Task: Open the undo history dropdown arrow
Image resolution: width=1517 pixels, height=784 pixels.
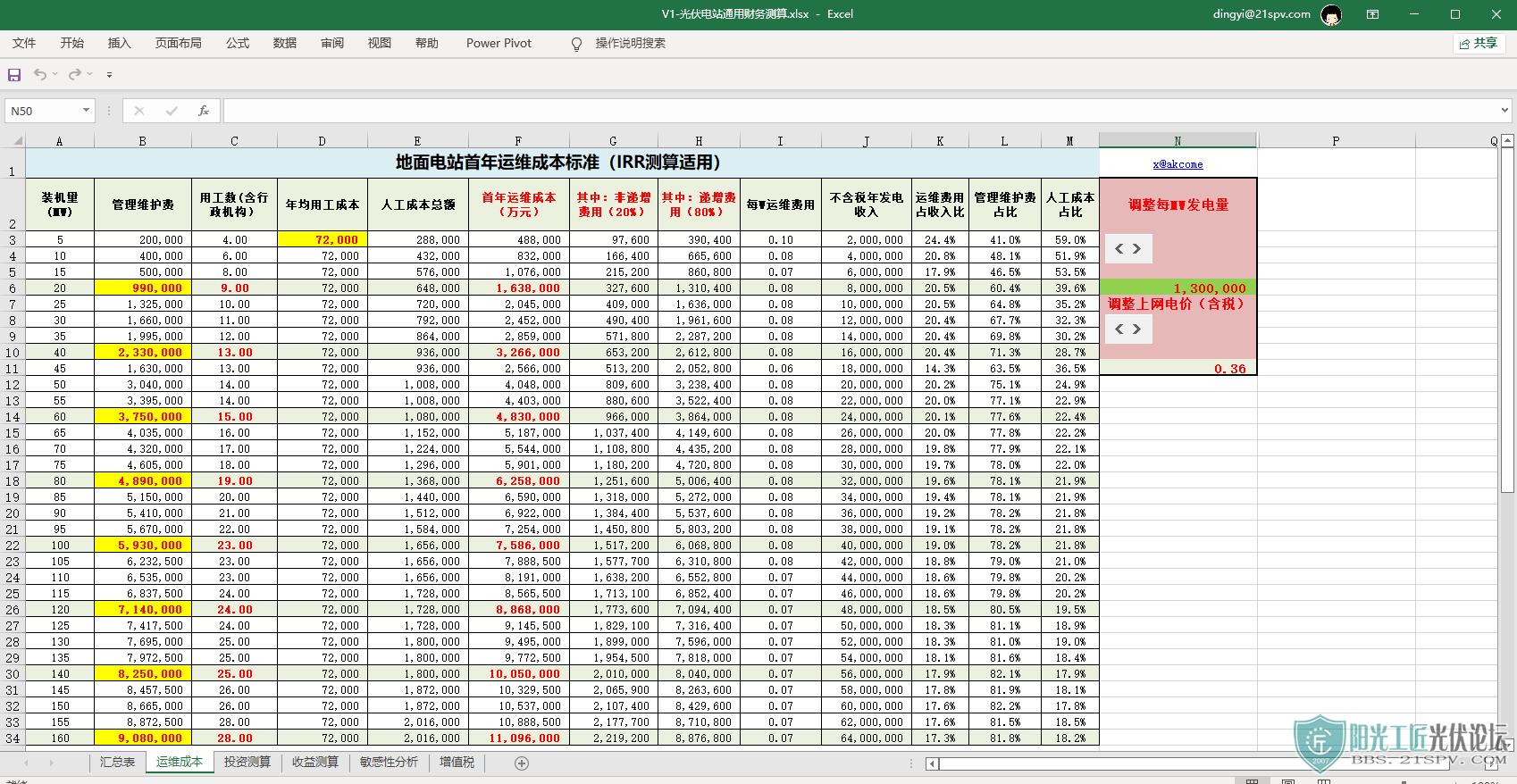Action: [x=55, y=74]
